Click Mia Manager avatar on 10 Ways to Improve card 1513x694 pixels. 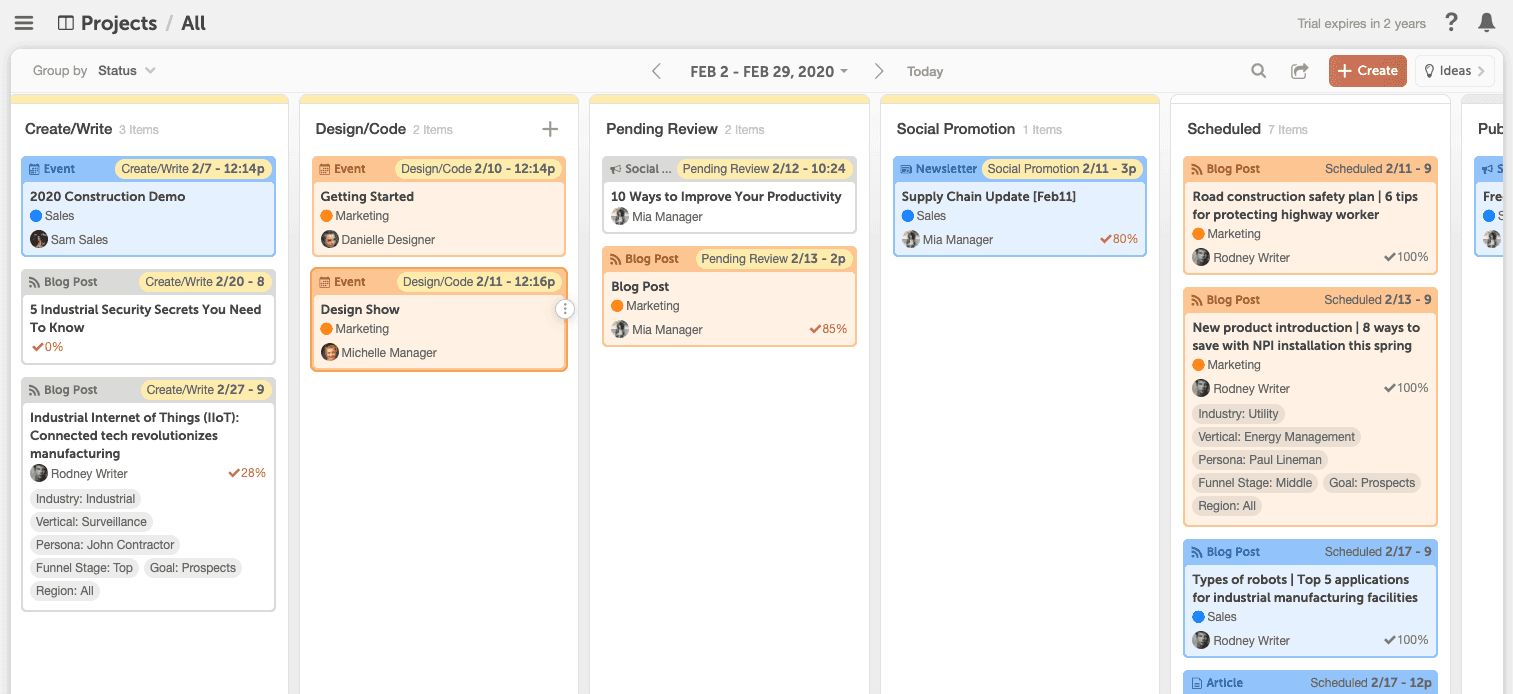click(x=620, y=216)
